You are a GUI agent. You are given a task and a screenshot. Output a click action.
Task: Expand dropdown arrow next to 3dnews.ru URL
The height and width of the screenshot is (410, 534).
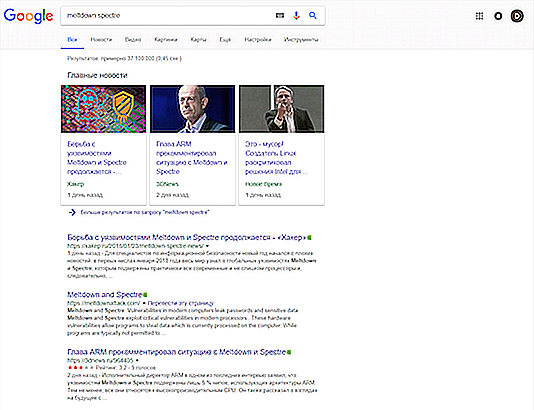pyautogui.click(x=137, y=360)
